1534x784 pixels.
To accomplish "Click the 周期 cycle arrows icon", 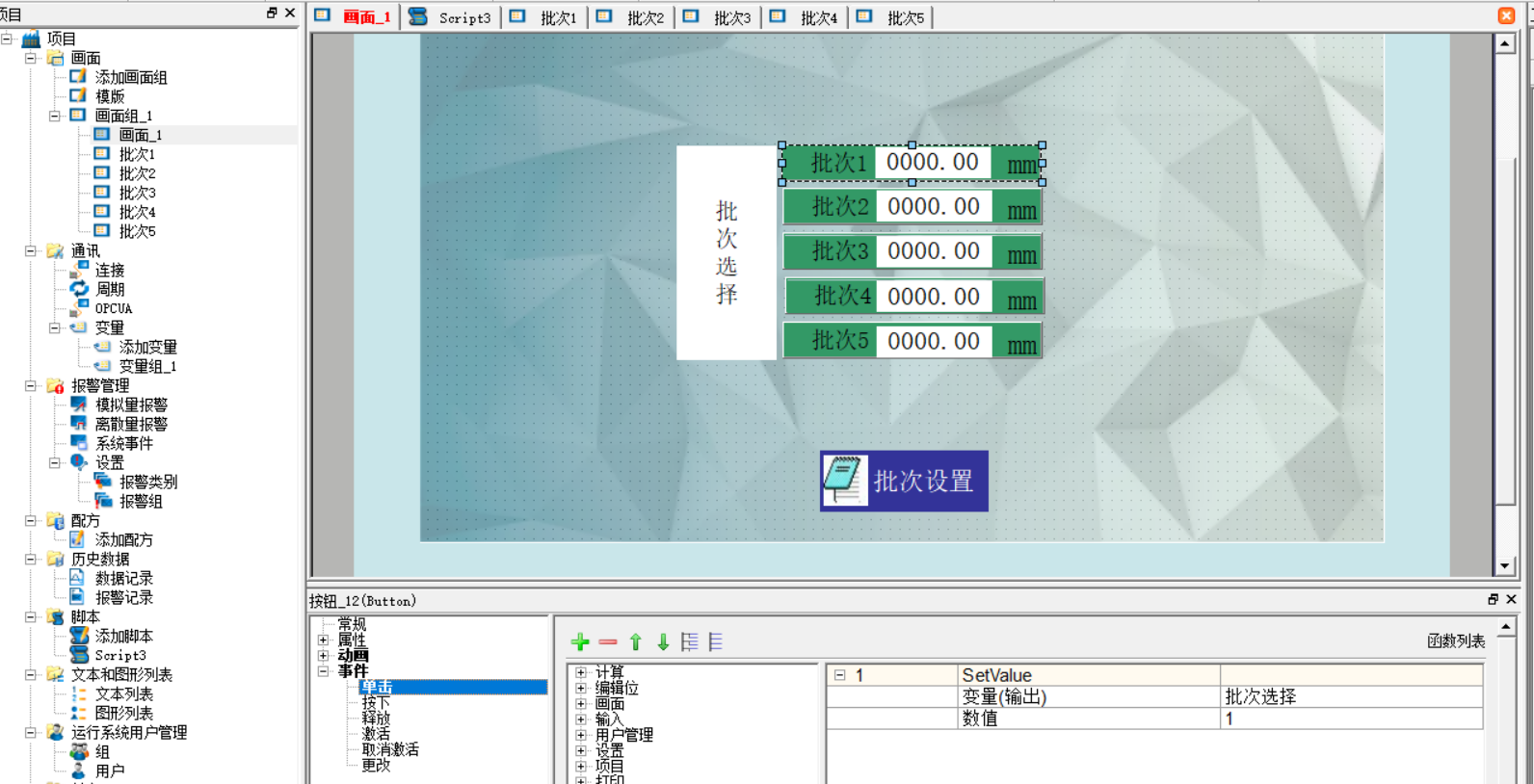I will [79, 289].
